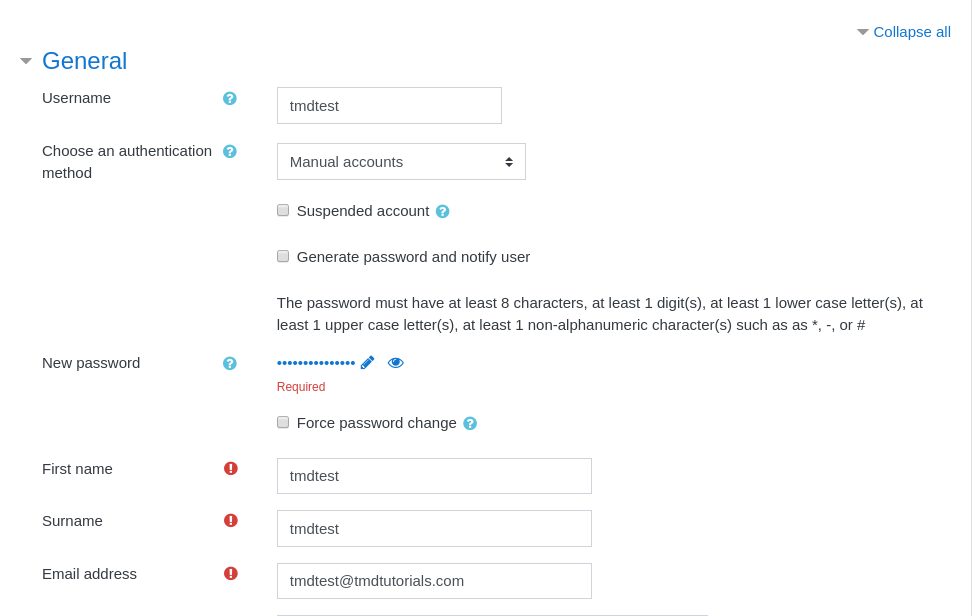The width and height of the screenshot is (972, 616).
Task: Focus the Username input field
Action: [389, 106]
